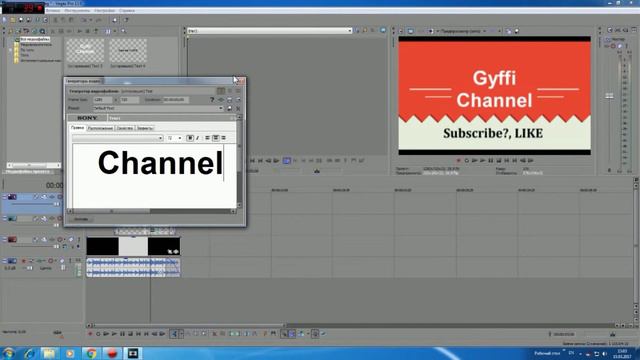The height and width of the screenshot is (360, 640).
Task: Pause playback in video preview window
Action: (491, 161)
